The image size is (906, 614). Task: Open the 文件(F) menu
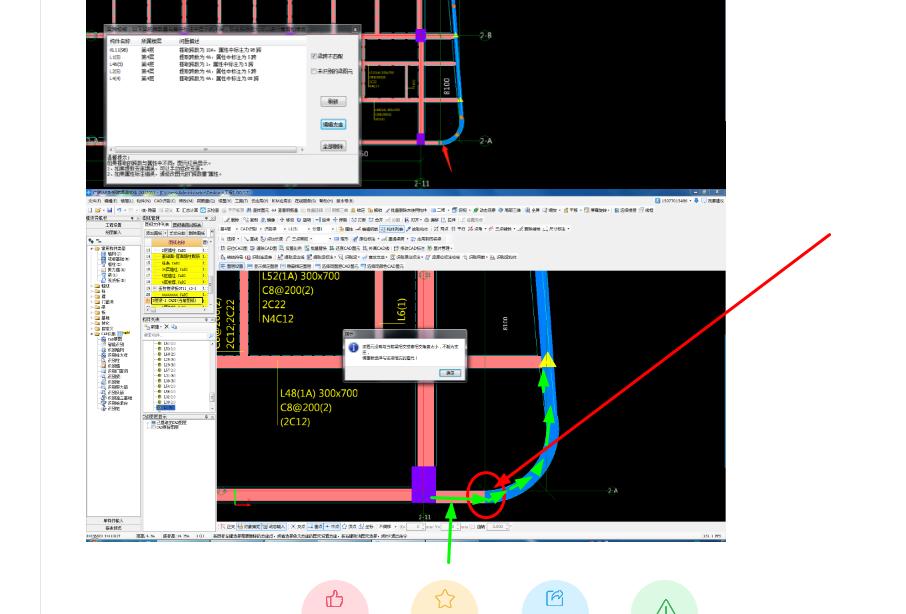tap(94, 200)
